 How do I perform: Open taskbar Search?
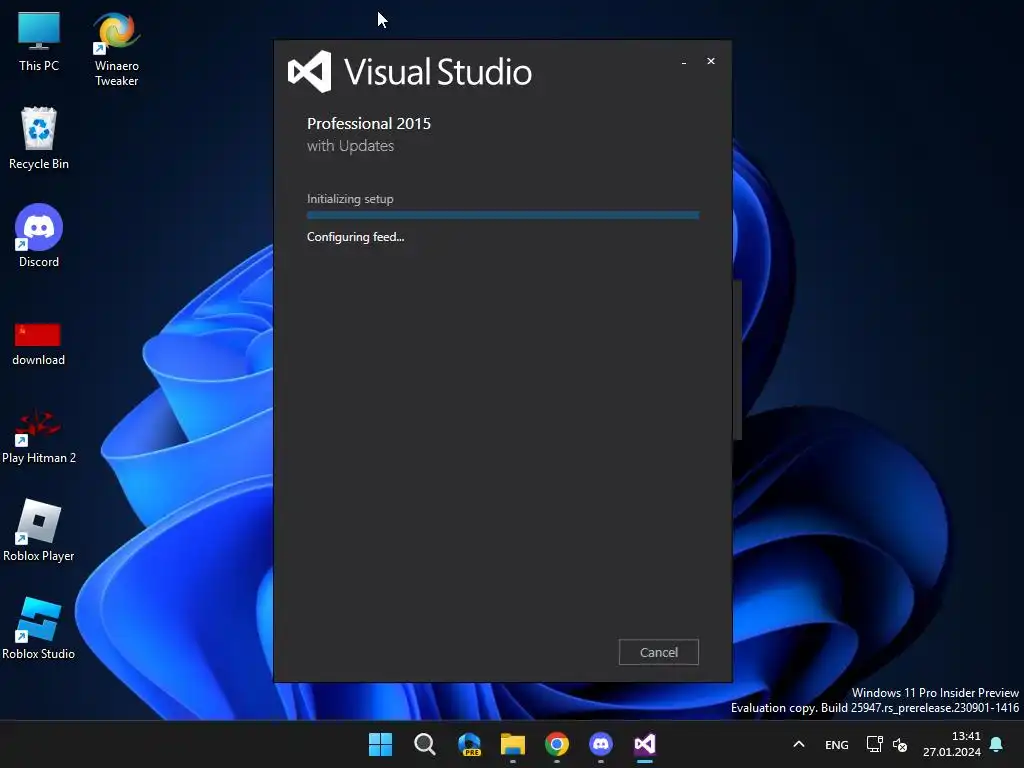tap(424, 744)
